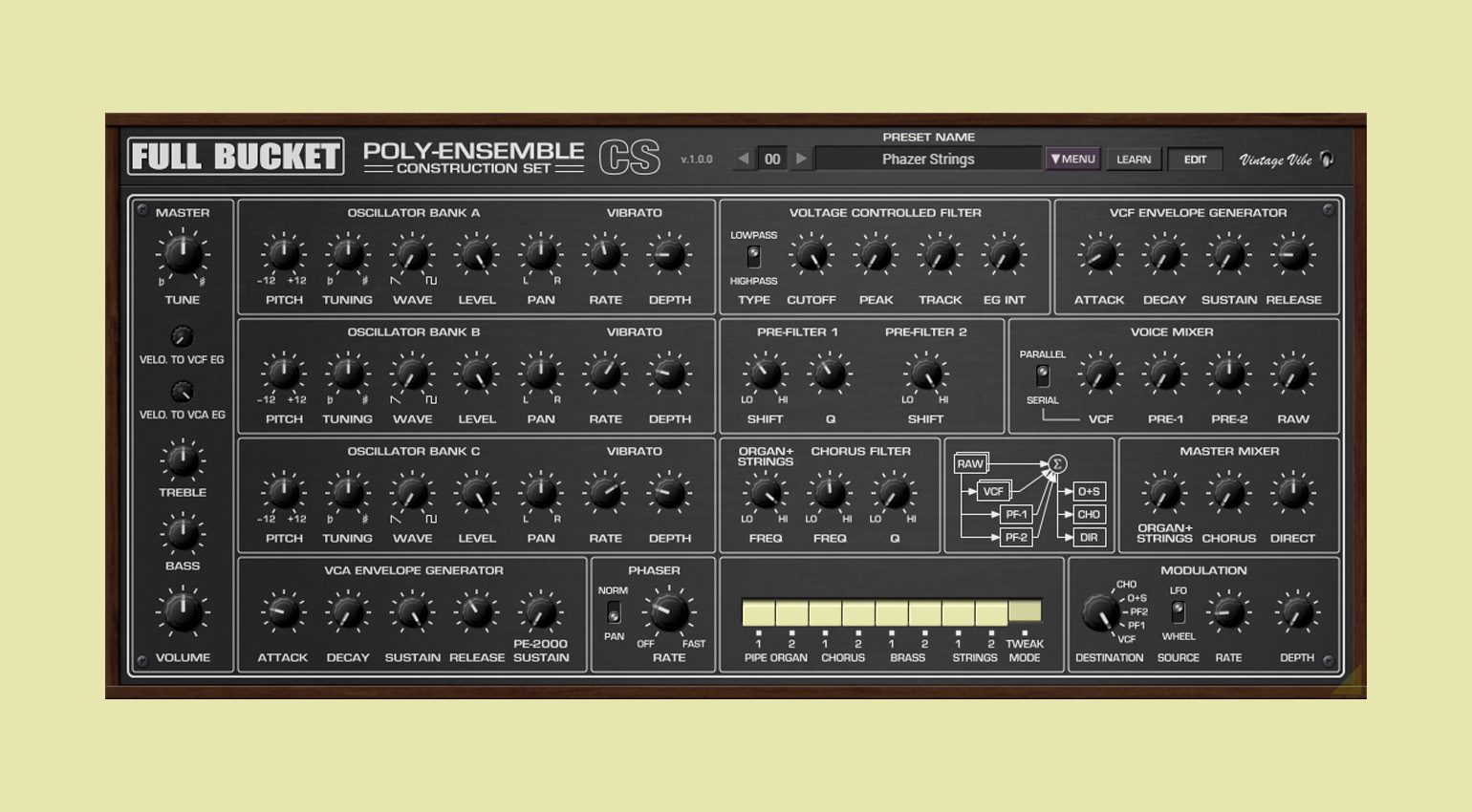
Task: Click the Phaser RATE knob
Action: click(669, 612)
